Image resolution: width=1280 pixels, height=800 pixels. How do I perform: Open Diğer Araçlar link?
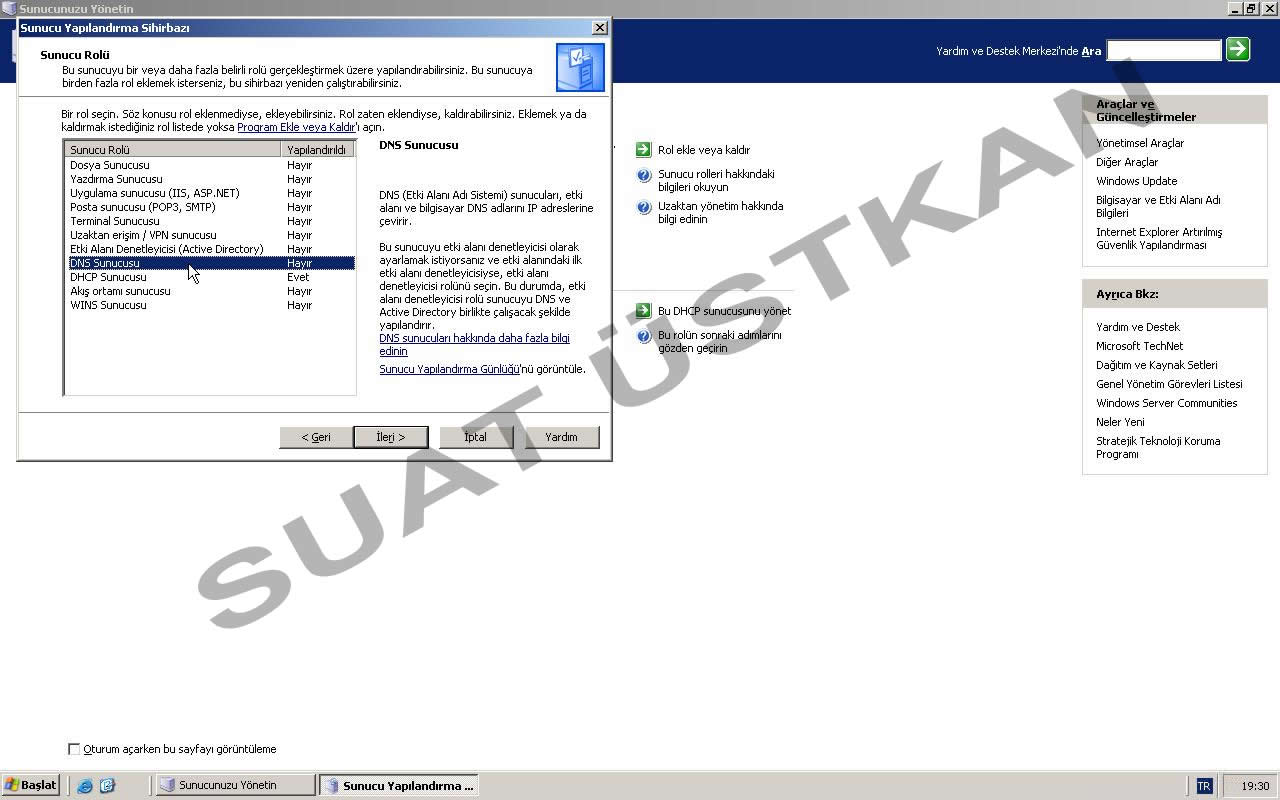coord(1127,162)
